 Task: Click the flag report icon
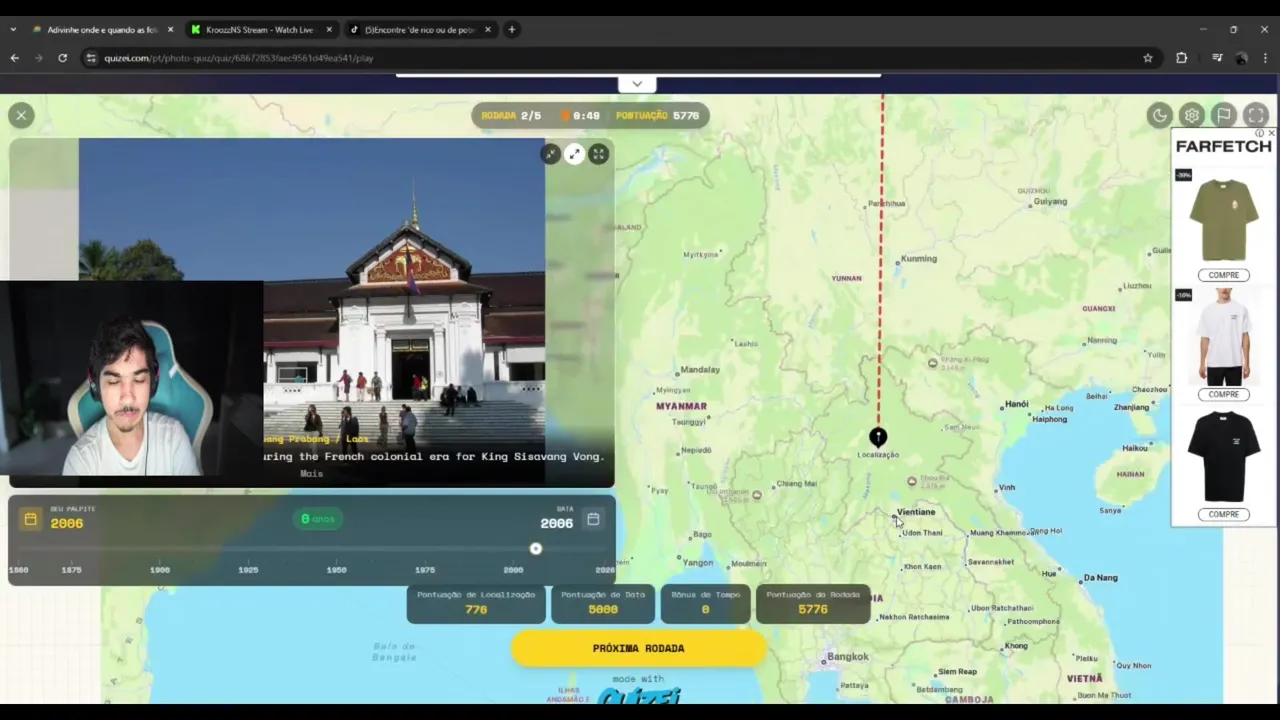click(1223, 115)
